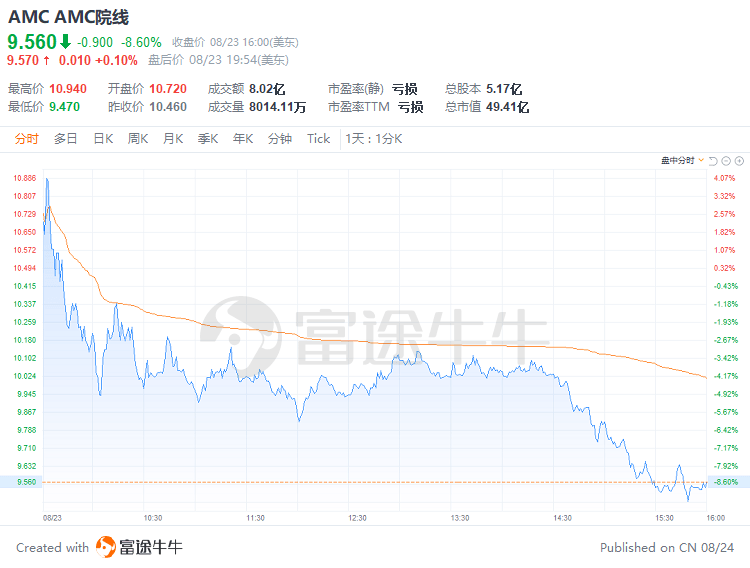Click the 14:30 time axis label
Viewport: 750px width, 568px height.
[x=562, y=518]
